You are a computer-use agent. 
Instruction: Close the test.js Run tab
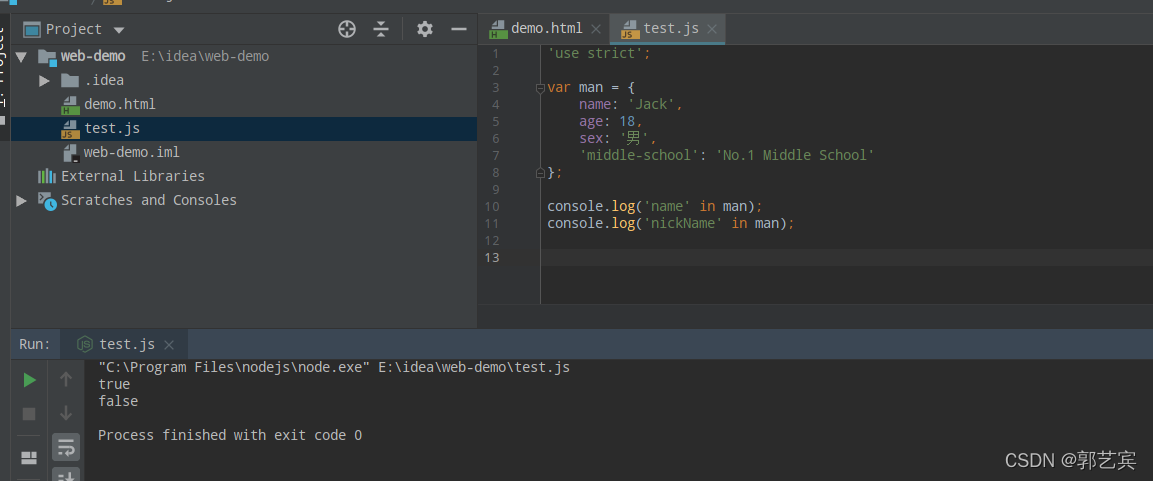coord(168,345)
